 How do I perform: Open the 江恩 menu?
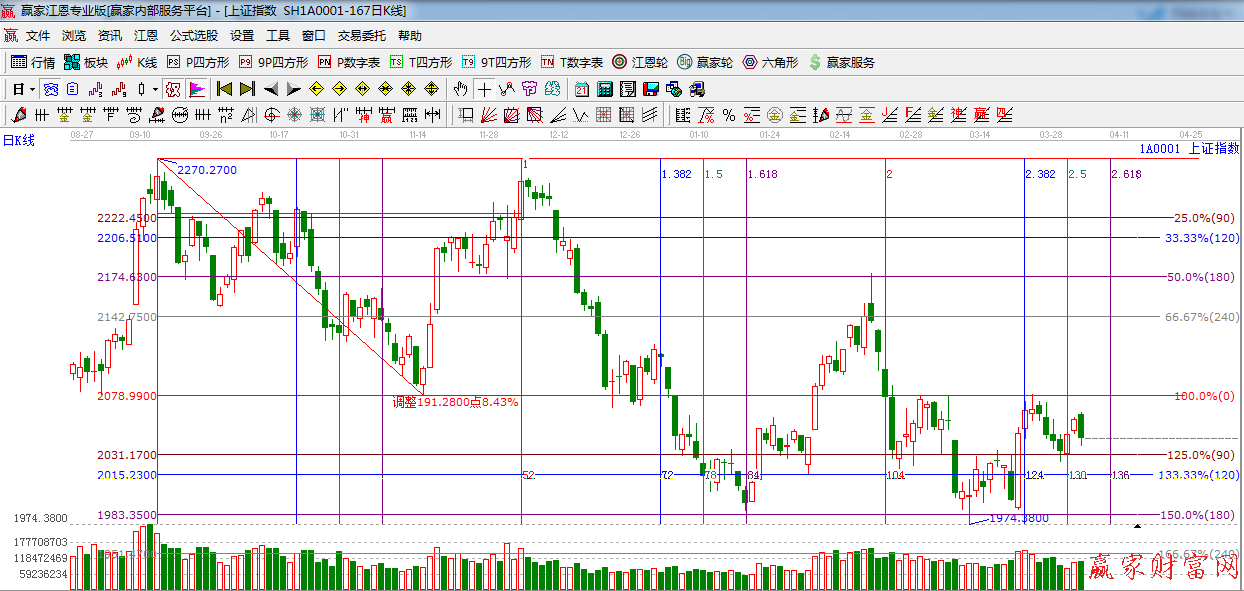[146, 35]
